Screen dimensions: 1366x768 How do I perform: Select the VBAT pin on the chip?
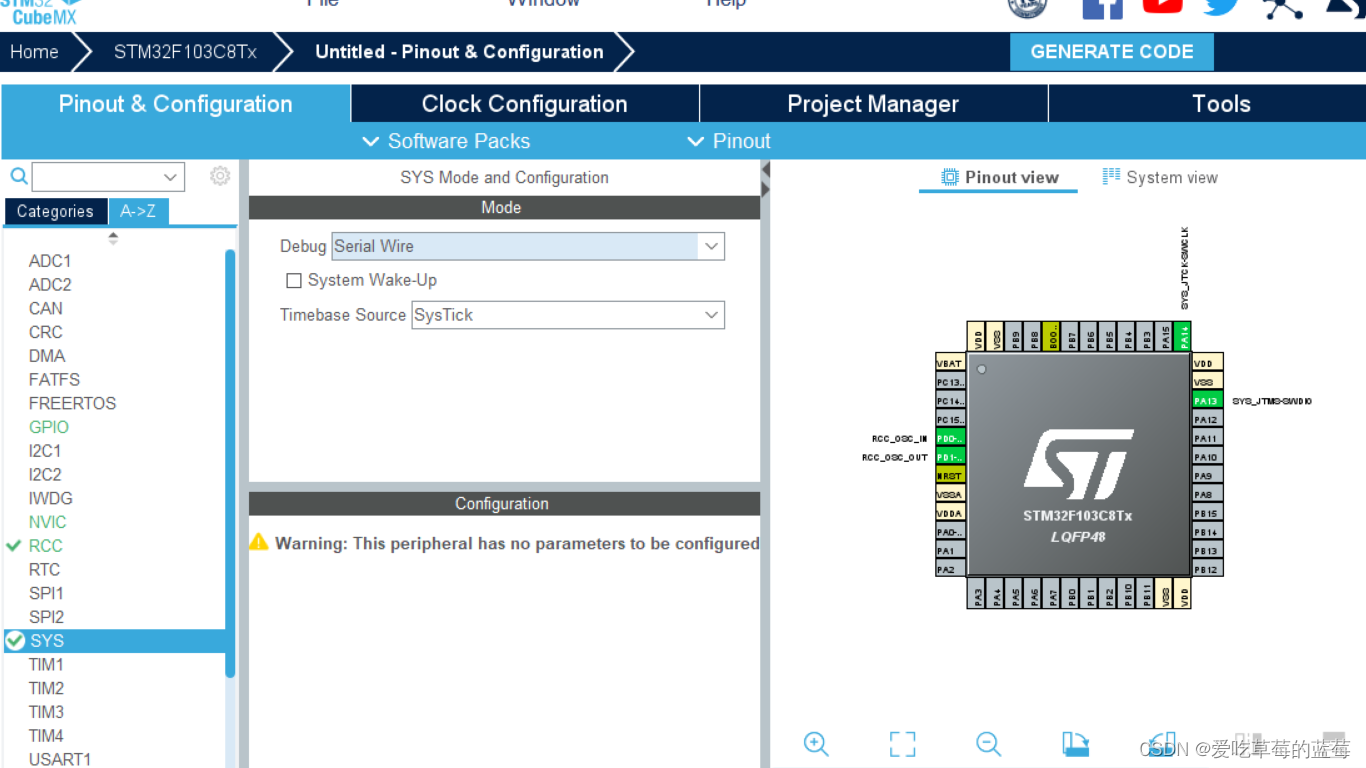950,364
